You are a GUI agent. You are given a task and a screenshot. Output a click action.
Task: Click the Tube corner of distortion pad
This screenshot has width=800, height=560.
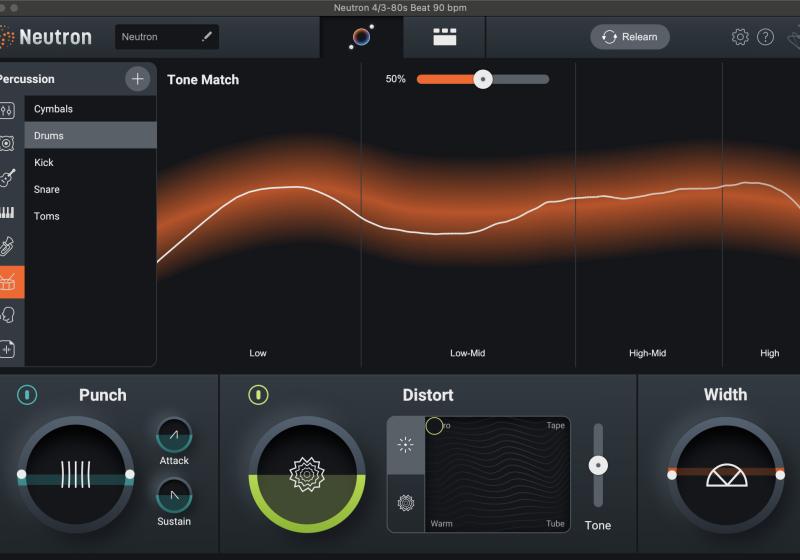point(555,523)
